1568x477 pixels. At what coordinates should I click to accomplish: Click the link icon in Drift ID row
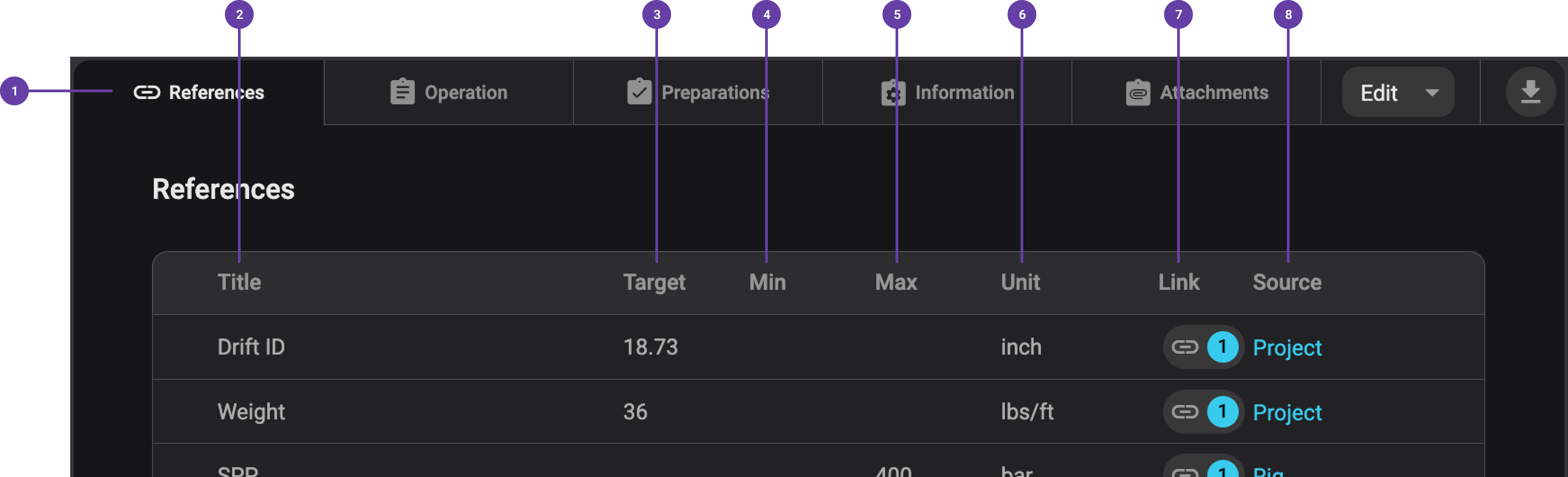click(1185, 347)
